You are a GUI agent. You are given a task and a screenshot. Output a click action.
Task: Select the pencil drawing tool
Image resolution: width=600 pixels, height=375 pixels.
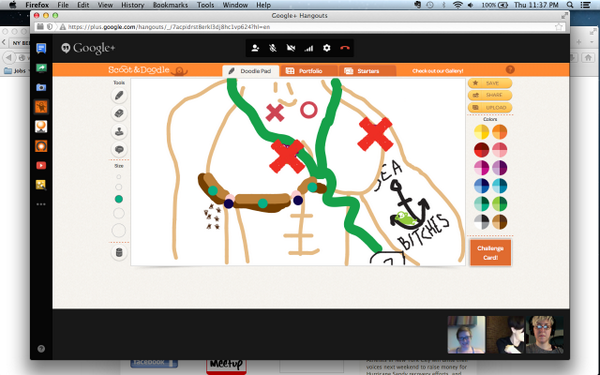tap(119, 95)
